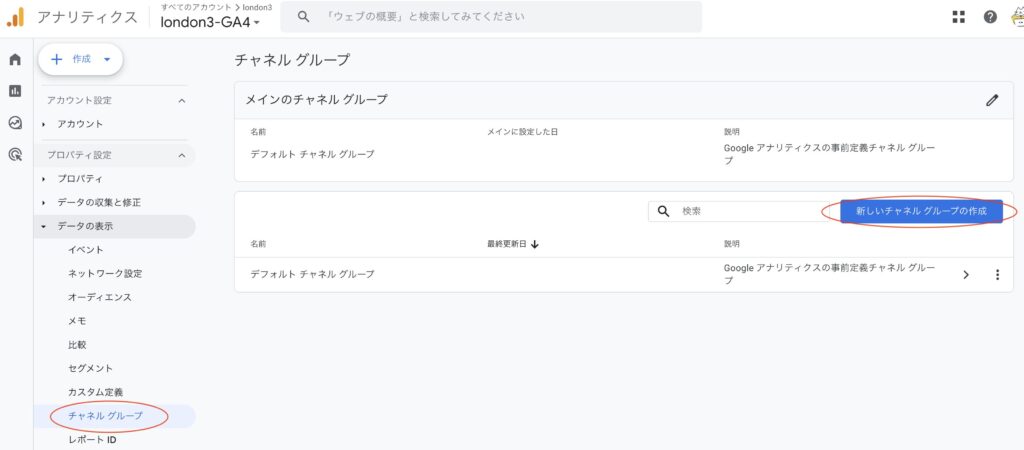Click the Home icon in left rail
1024x450 pixels.
[x=15, y=60]
